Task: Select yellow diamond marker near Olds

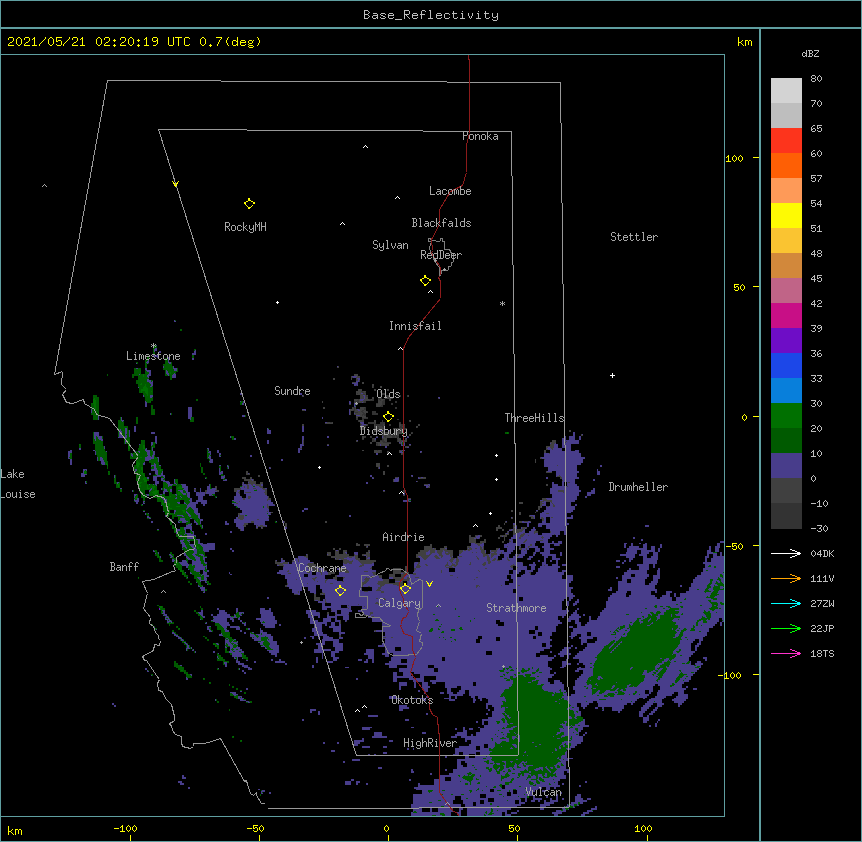Action: point(388,417)
